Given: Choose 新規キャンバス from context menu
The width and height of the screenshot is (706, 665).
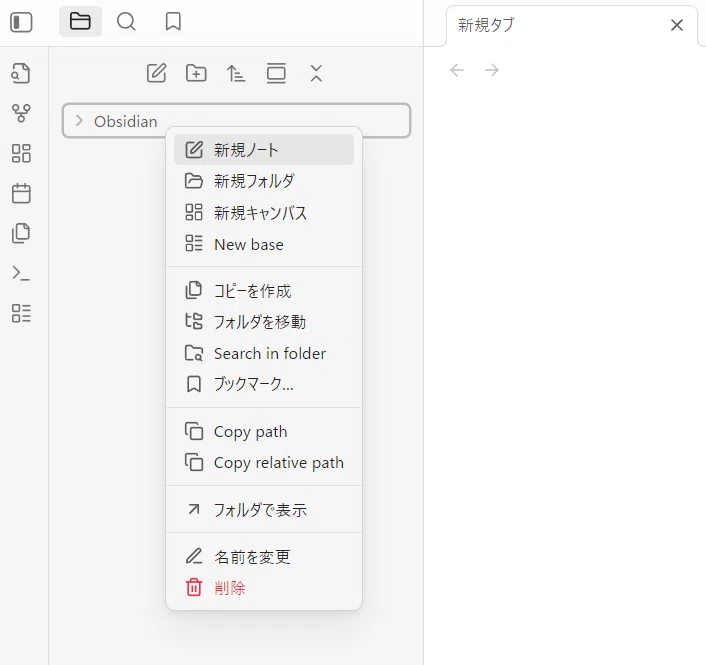Looking at the screenshot, I should coord(264,213).
